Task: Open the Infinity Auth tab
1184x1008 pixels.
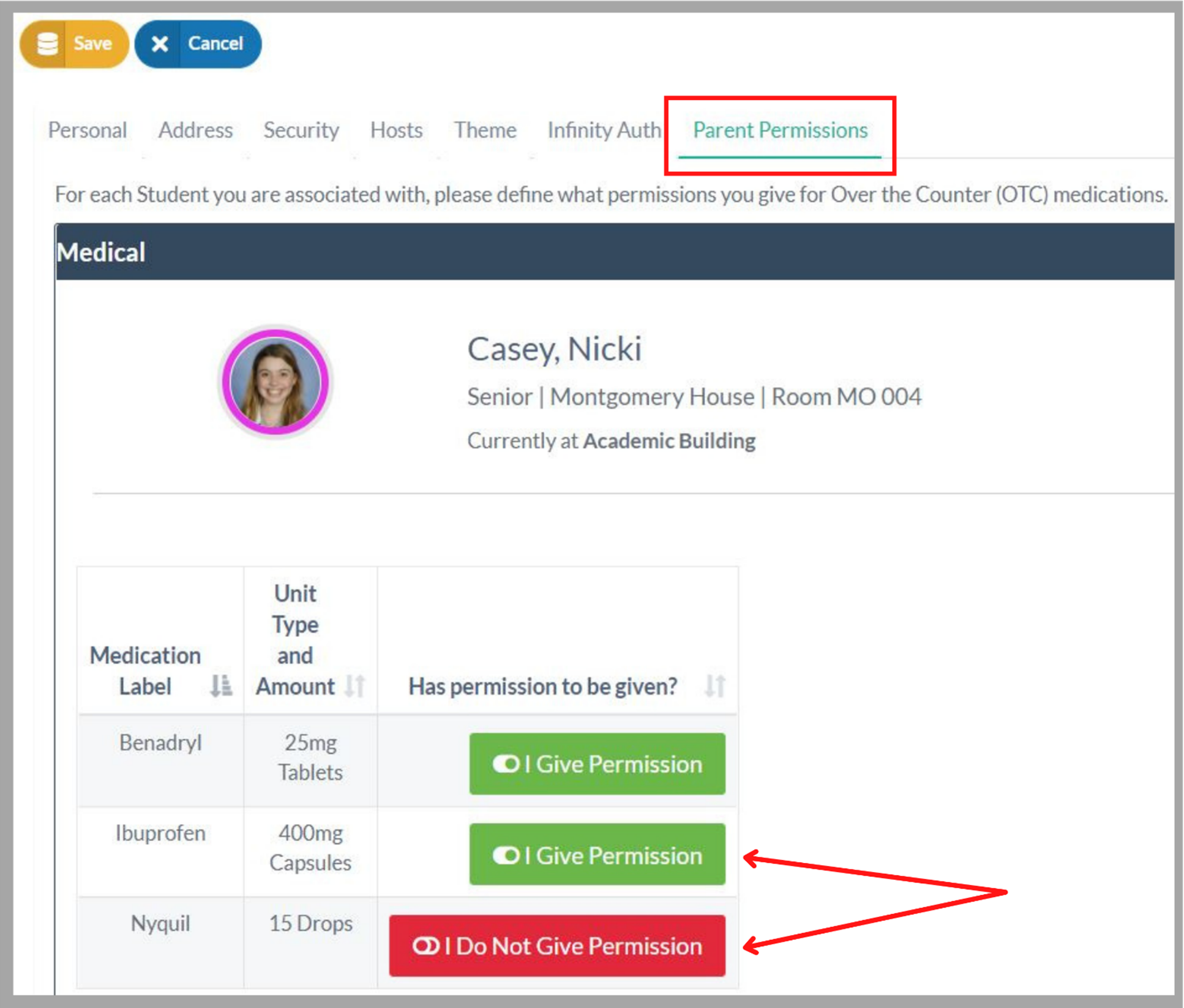Action: coord(604,130)
